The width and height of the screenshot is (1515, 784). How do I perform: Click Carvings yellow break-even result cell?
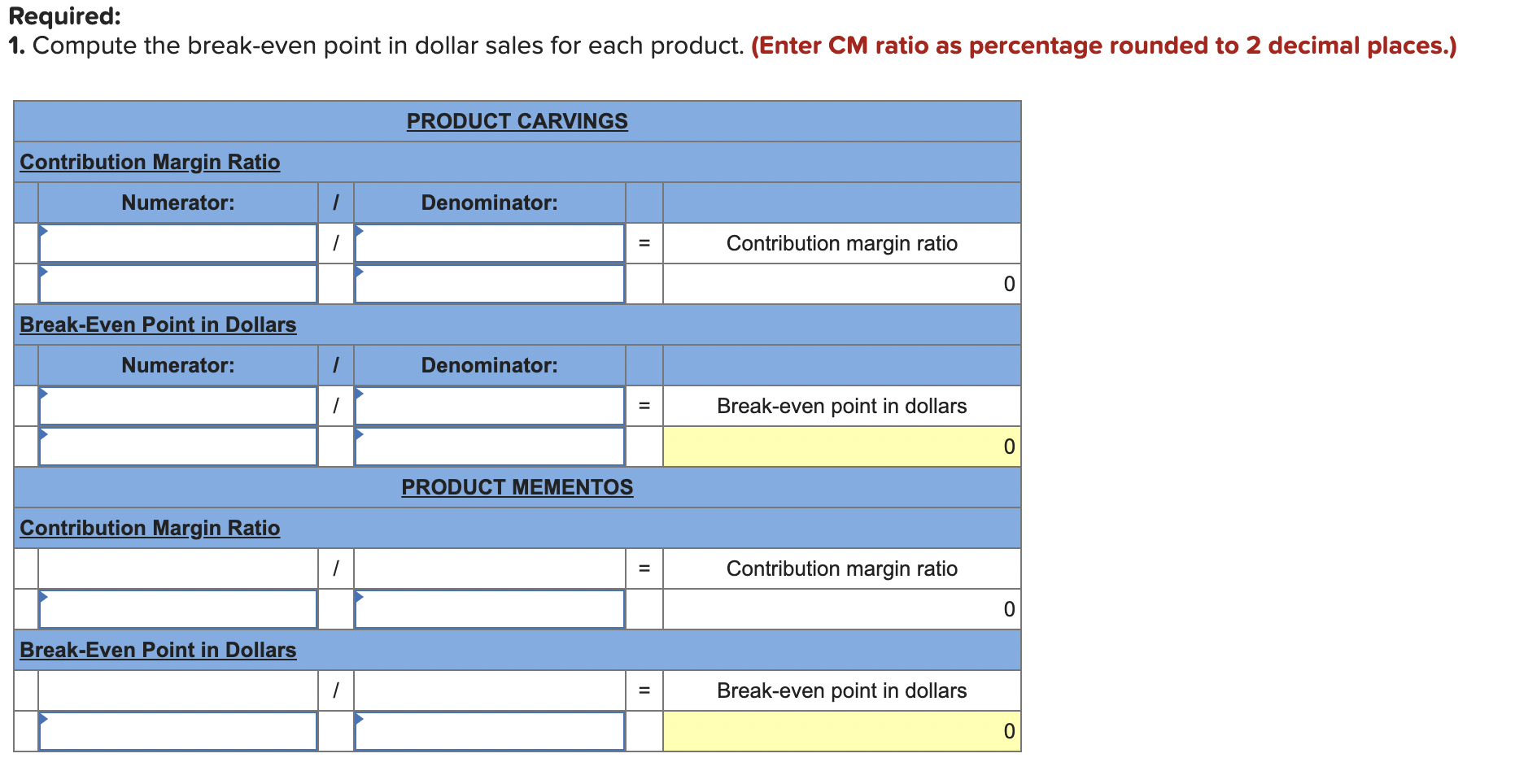coord(842,446)
